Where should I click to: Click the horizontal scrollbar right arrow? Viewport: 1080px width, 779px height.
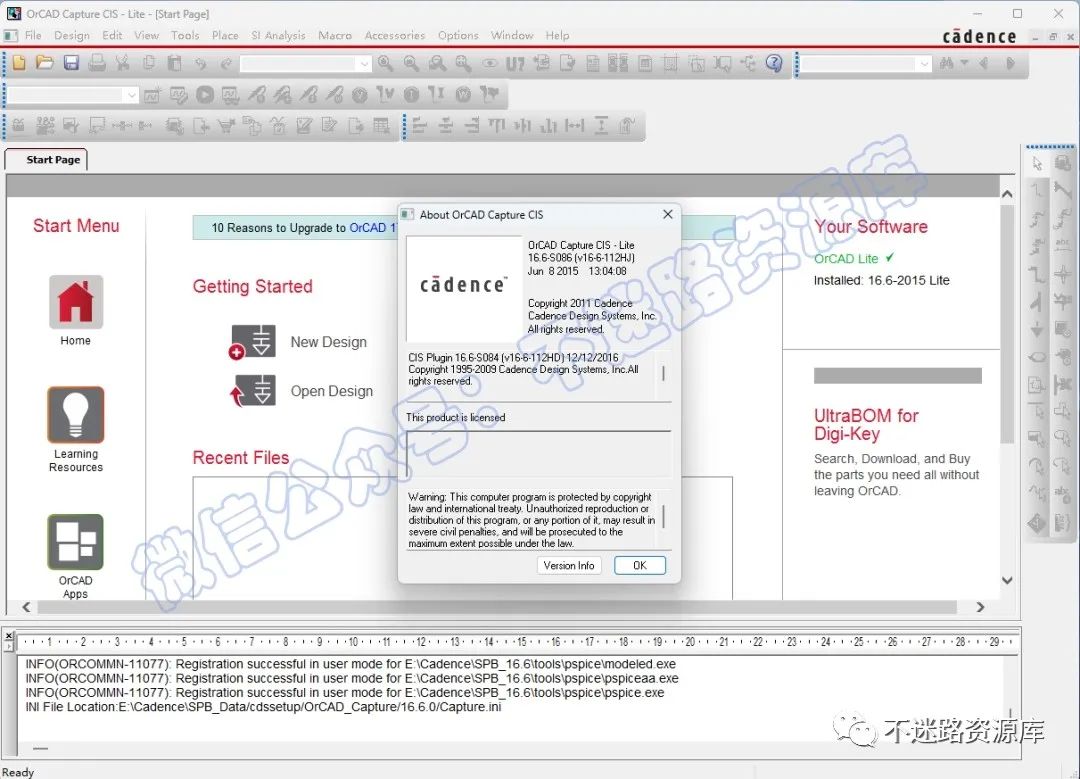click(x=980, y=607)
